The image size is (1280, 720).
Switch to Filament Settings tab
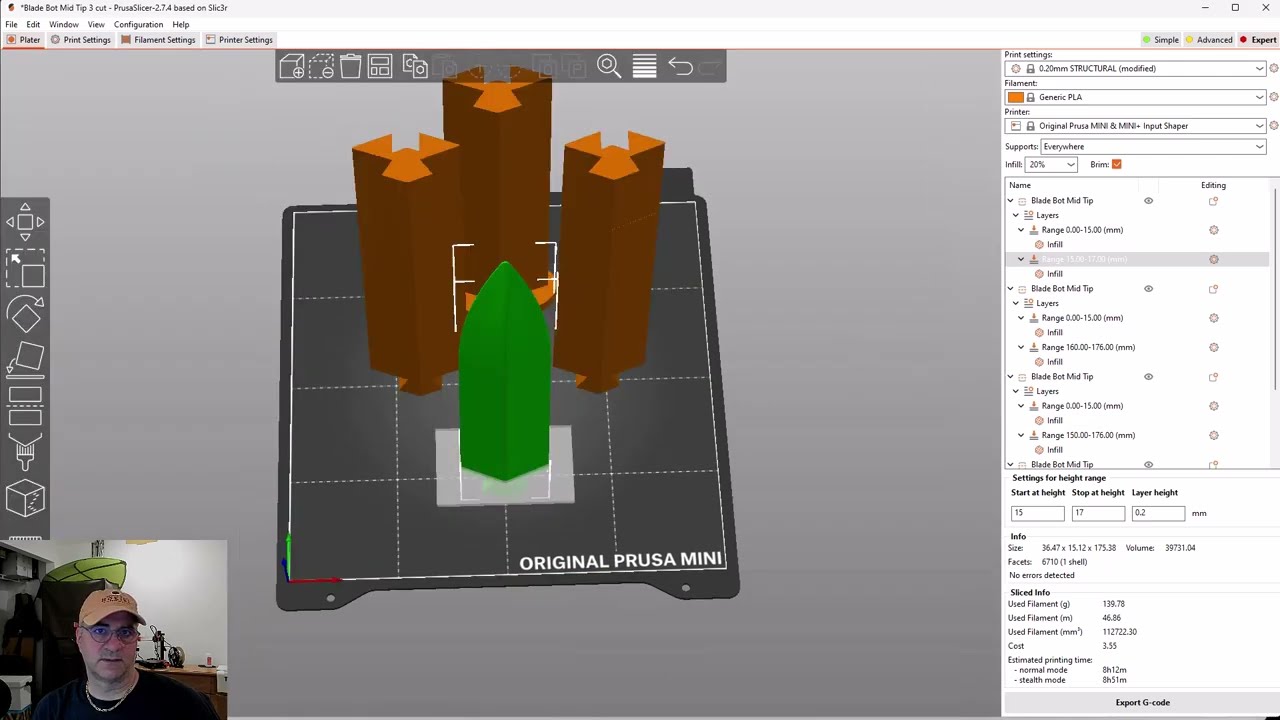tap(158, 40)
